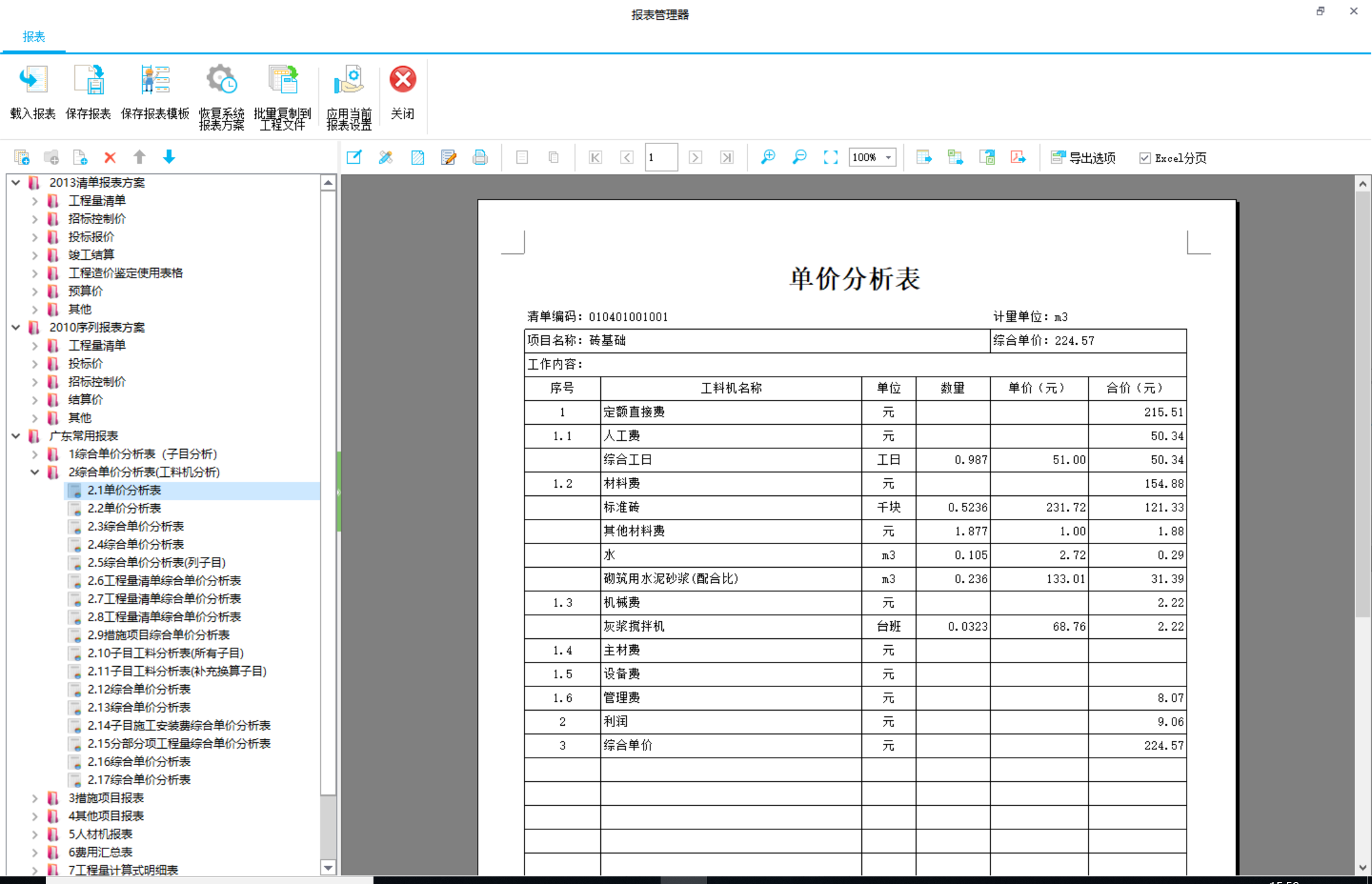
Task: Select the 报表 ribbon tab
Action: pyautogui.click(x=34, y=37)
